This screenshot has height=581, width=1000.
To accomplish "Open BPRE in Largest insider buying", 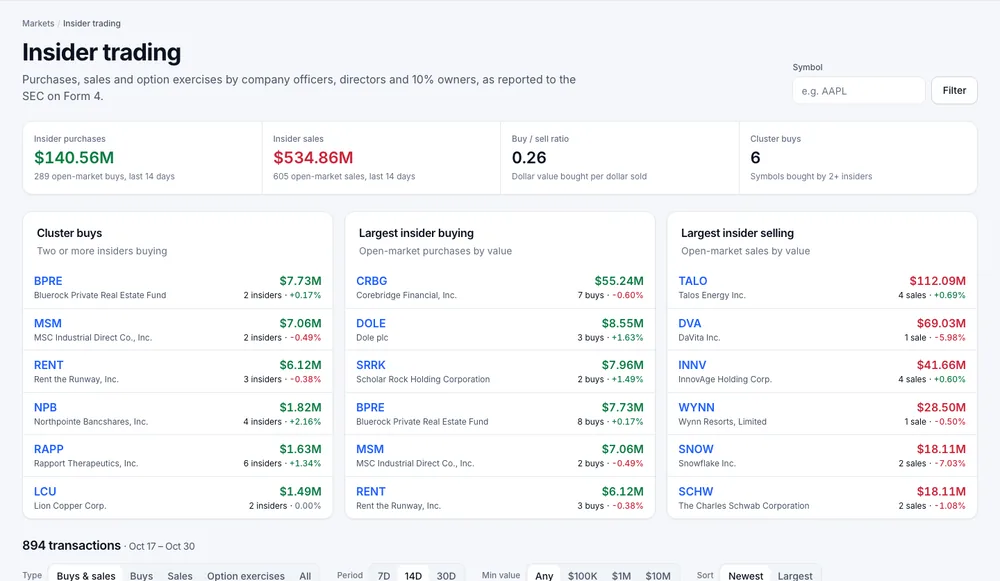I will point(370,407).
